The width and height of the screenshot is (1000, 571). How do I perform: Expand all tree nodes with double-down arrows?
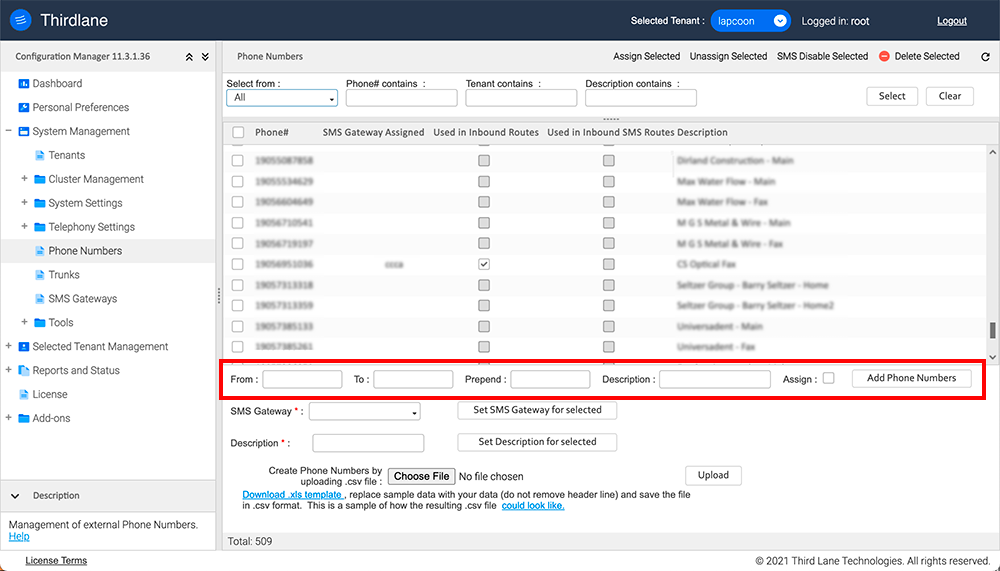tap(205, 57)
